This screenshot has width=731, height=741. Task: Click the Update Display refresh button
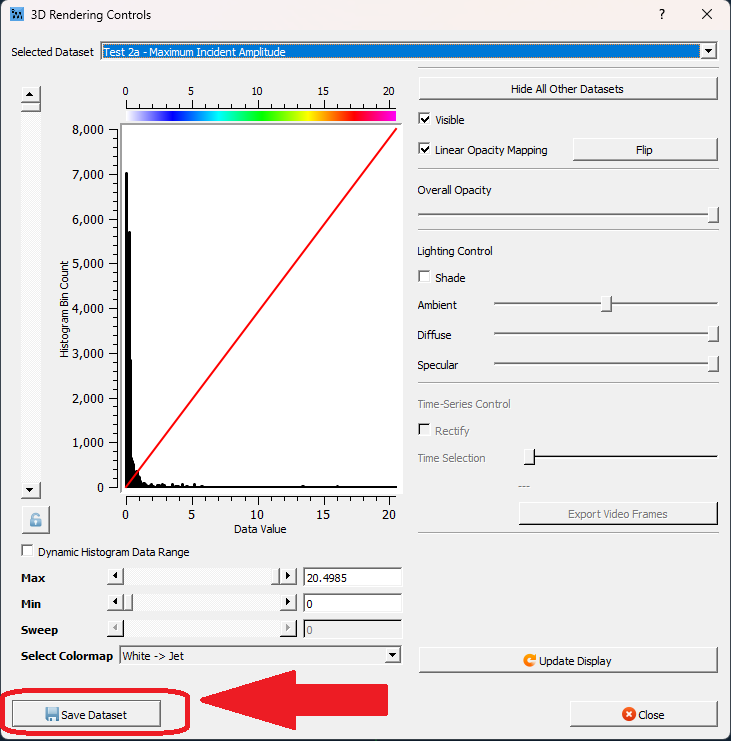567,660
